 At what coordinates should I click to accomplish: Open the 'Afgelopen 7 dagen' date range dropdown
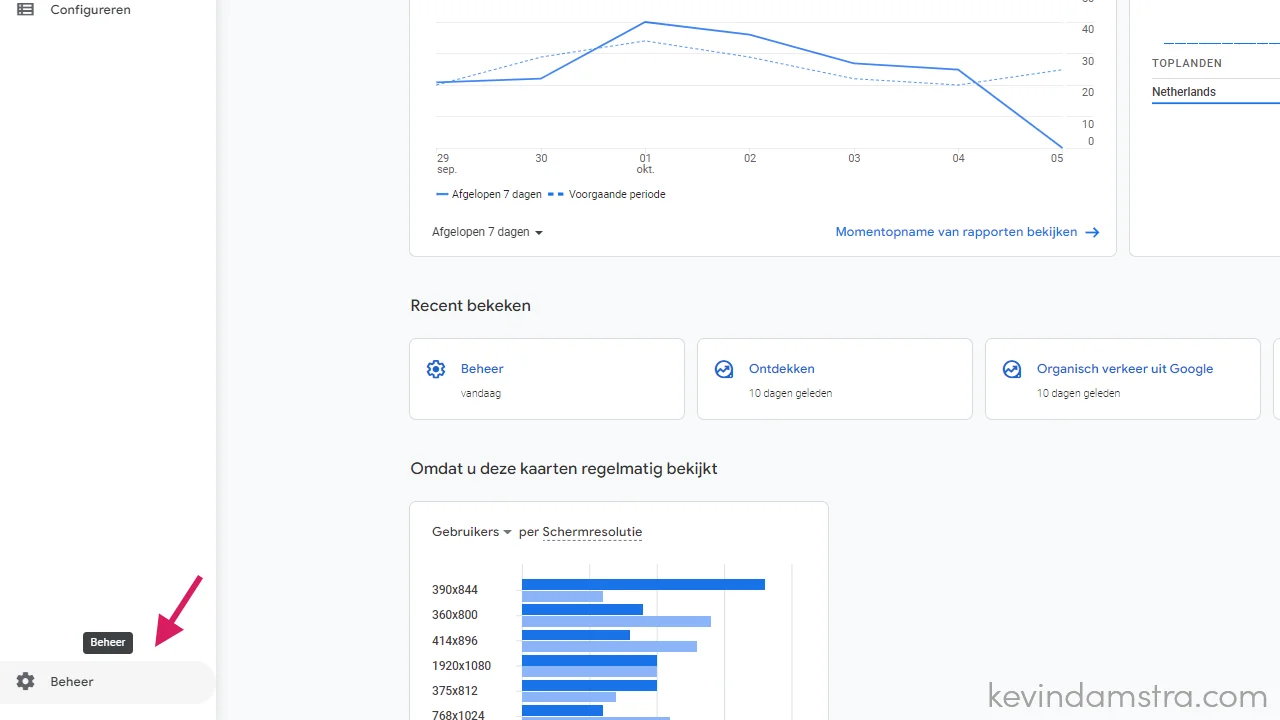tap(487, 232)
